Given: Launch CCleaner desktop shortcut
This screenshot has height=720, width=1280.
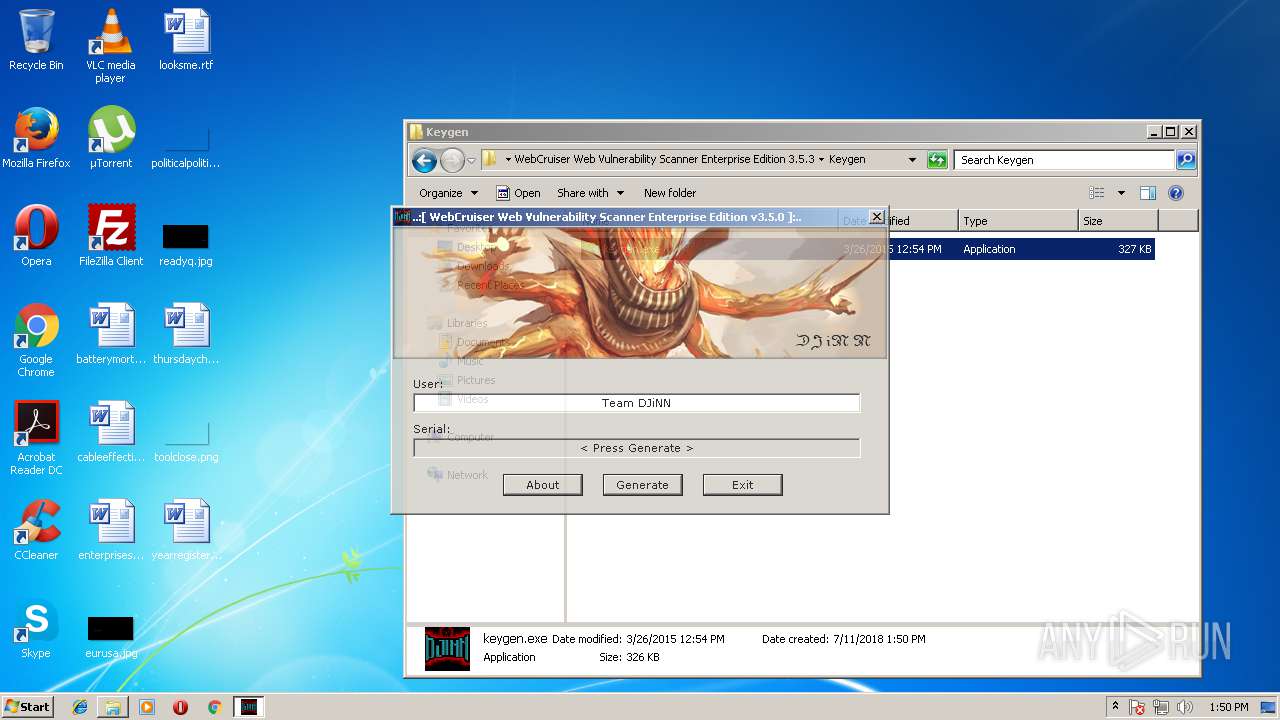Looking at the screenshot, I should [36, 530].
